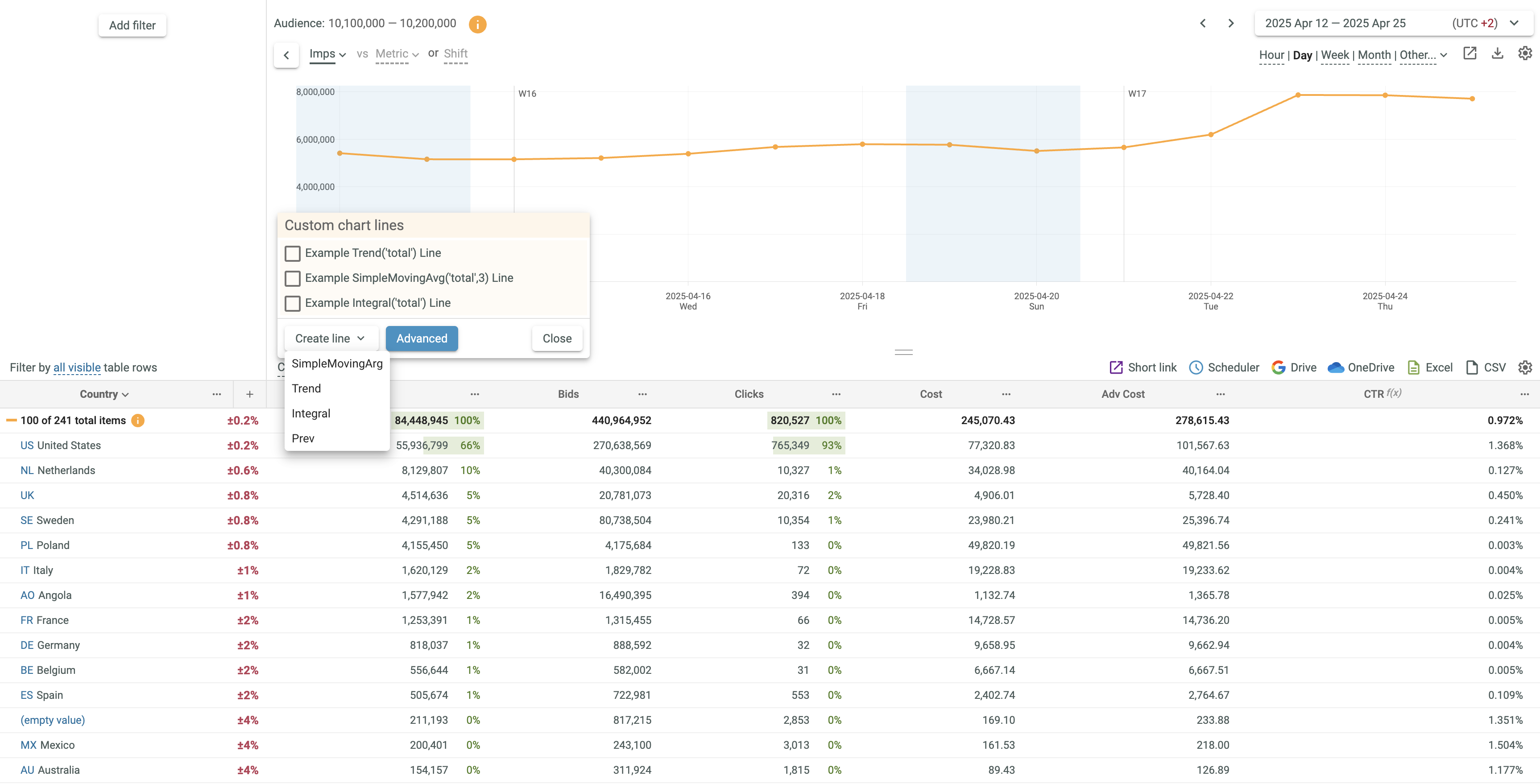Viewport: 1540px width, 784px height.
Task: Check Example SimpleMovingAvg('total',3) Line
Action: pos(292,278)
